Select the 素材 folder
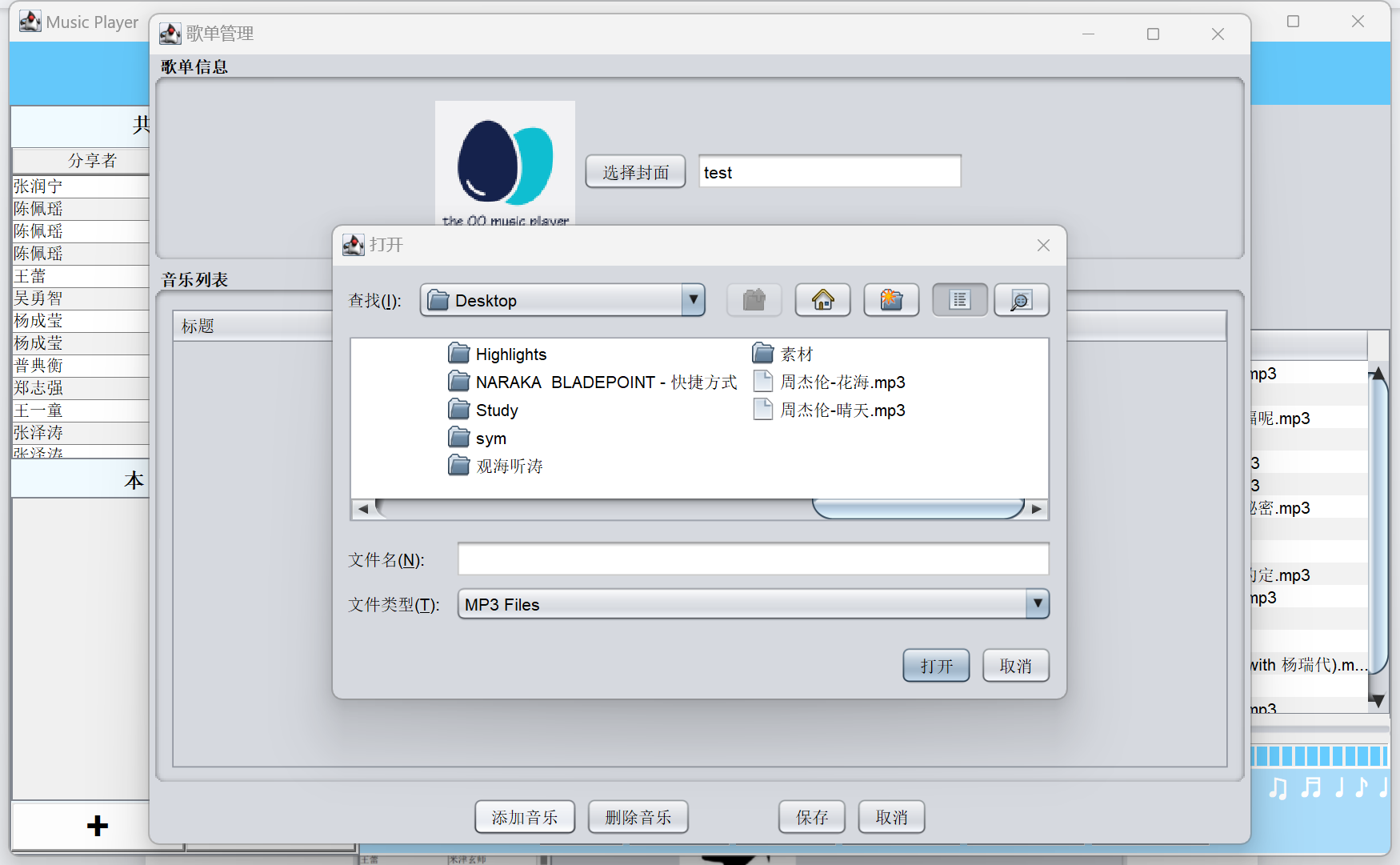 click(x=795, y=354)
